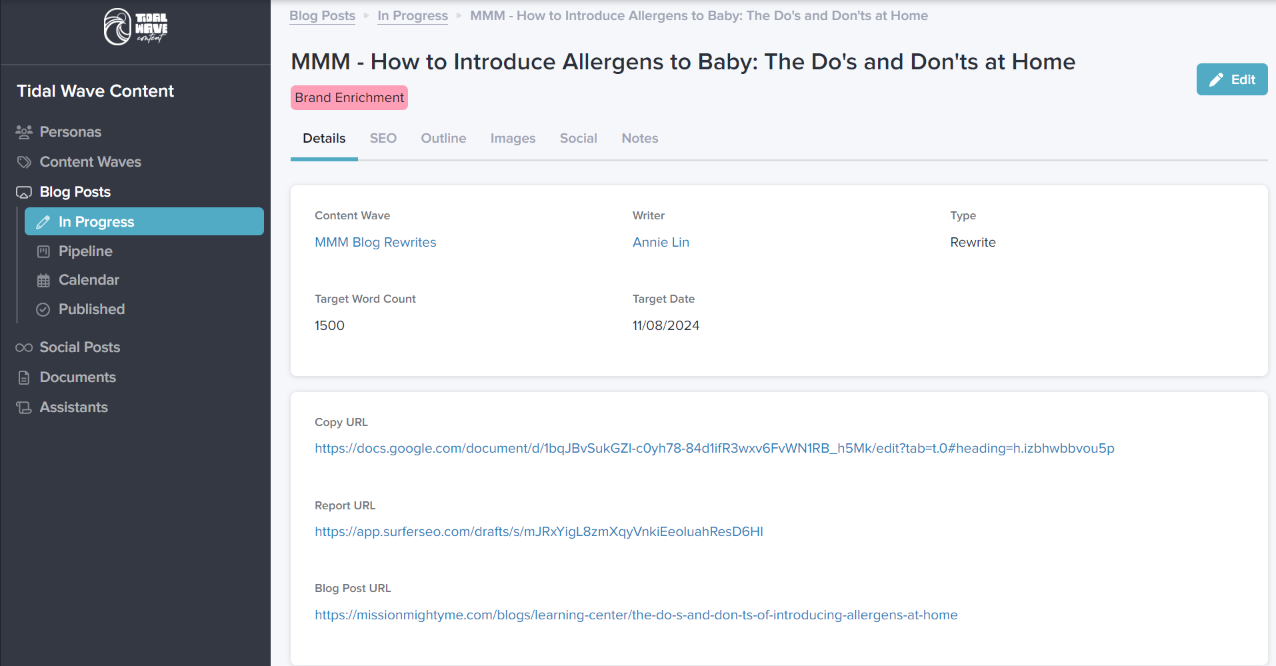Open the Outline tab
The height and width of the screenshot is (666, 1276).
[443, 138]
